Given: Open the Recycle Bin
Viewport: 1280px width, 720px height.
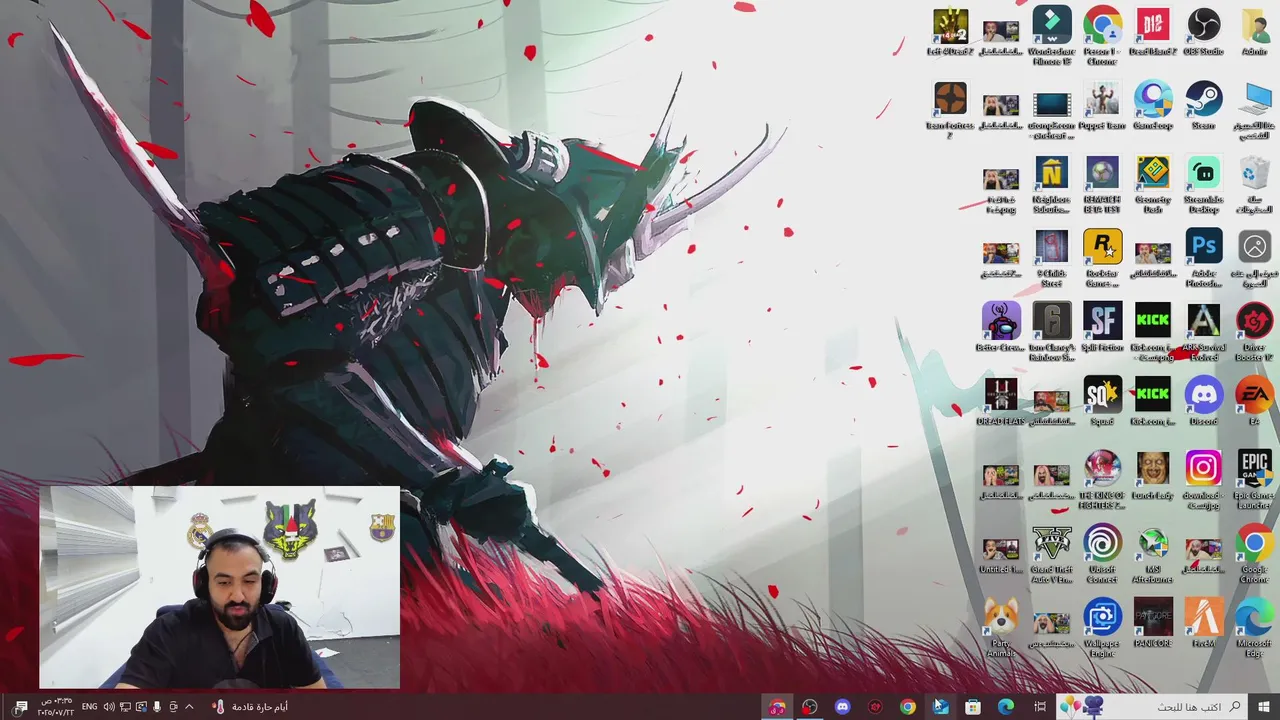Looking at the screenshot, I should [1254, 184].
